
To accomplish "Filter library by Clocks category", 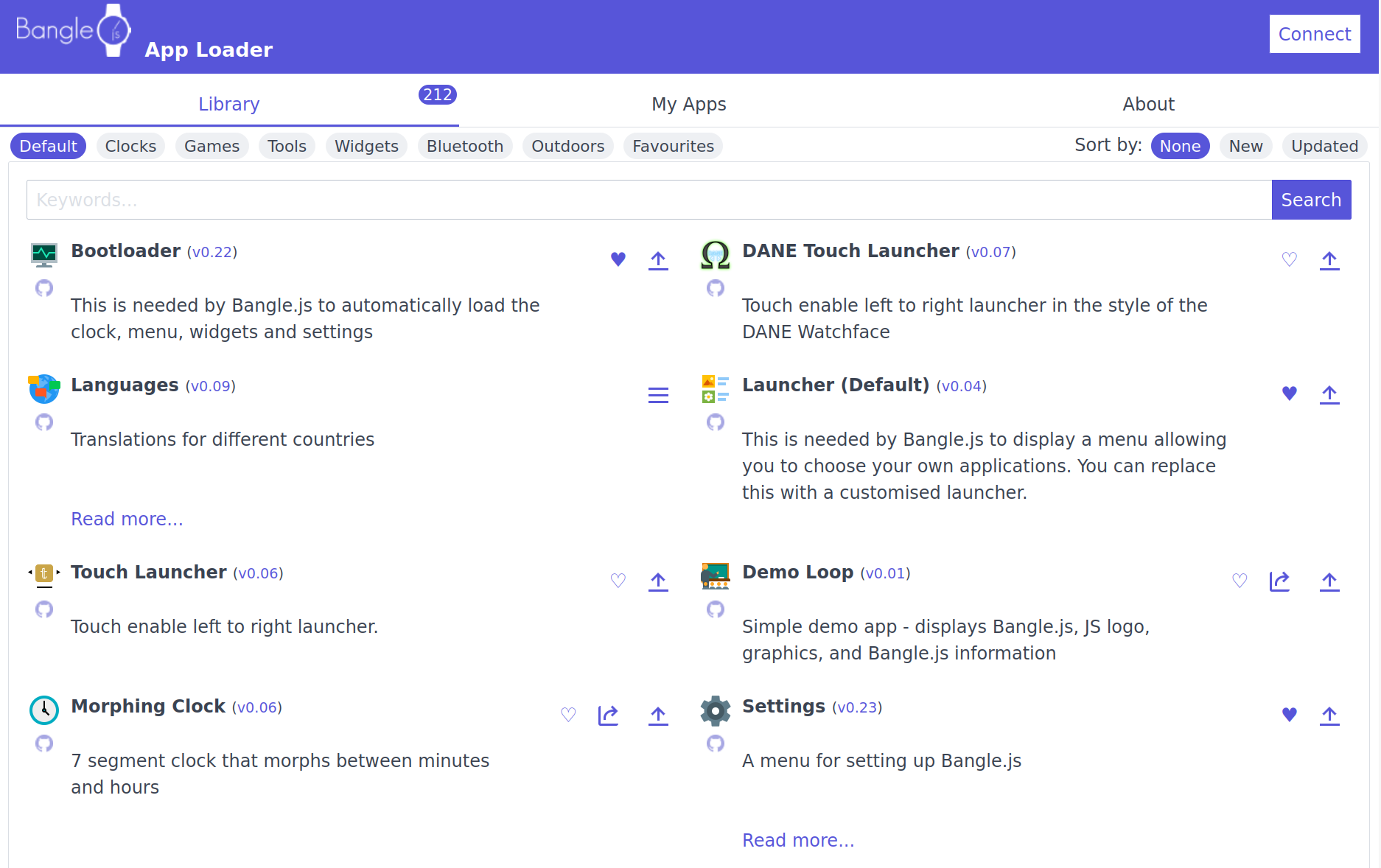I will point(130,146).
